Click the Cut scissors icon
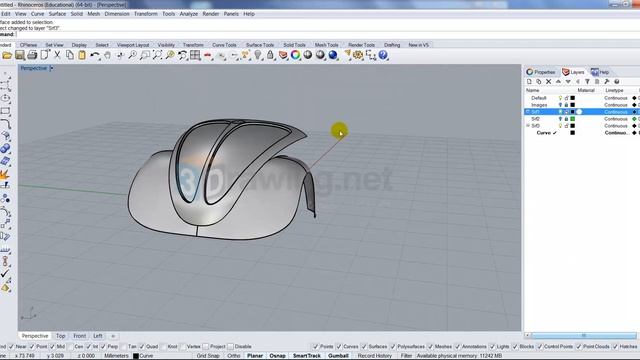The height and width of the screenshot is (360, 640). click(58, 55)
